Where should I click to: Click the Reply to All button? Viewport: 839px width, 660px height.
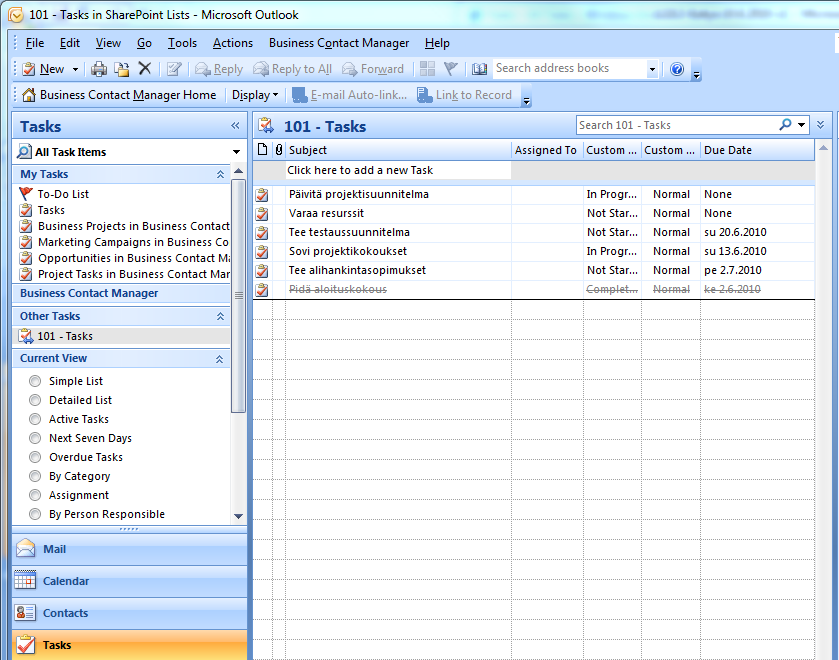(x=293, y=69)
